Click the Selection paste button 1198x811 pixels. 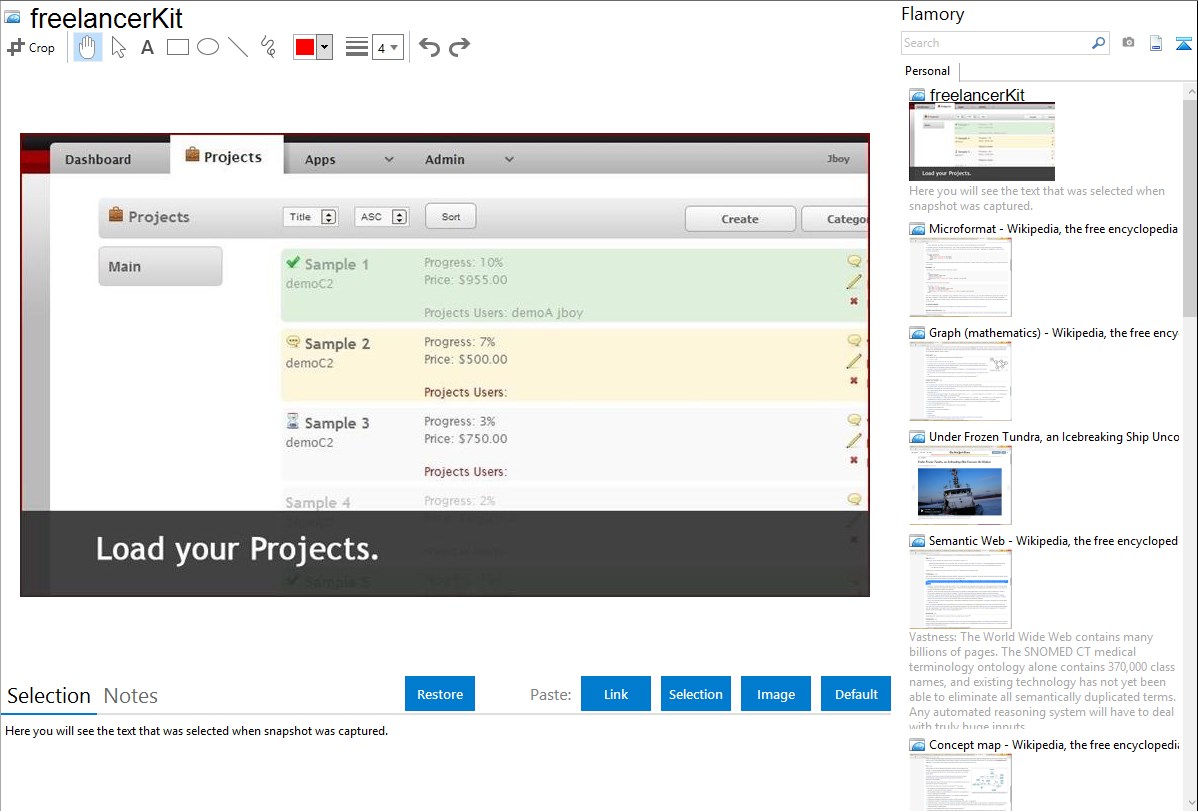tap(696, 694)
